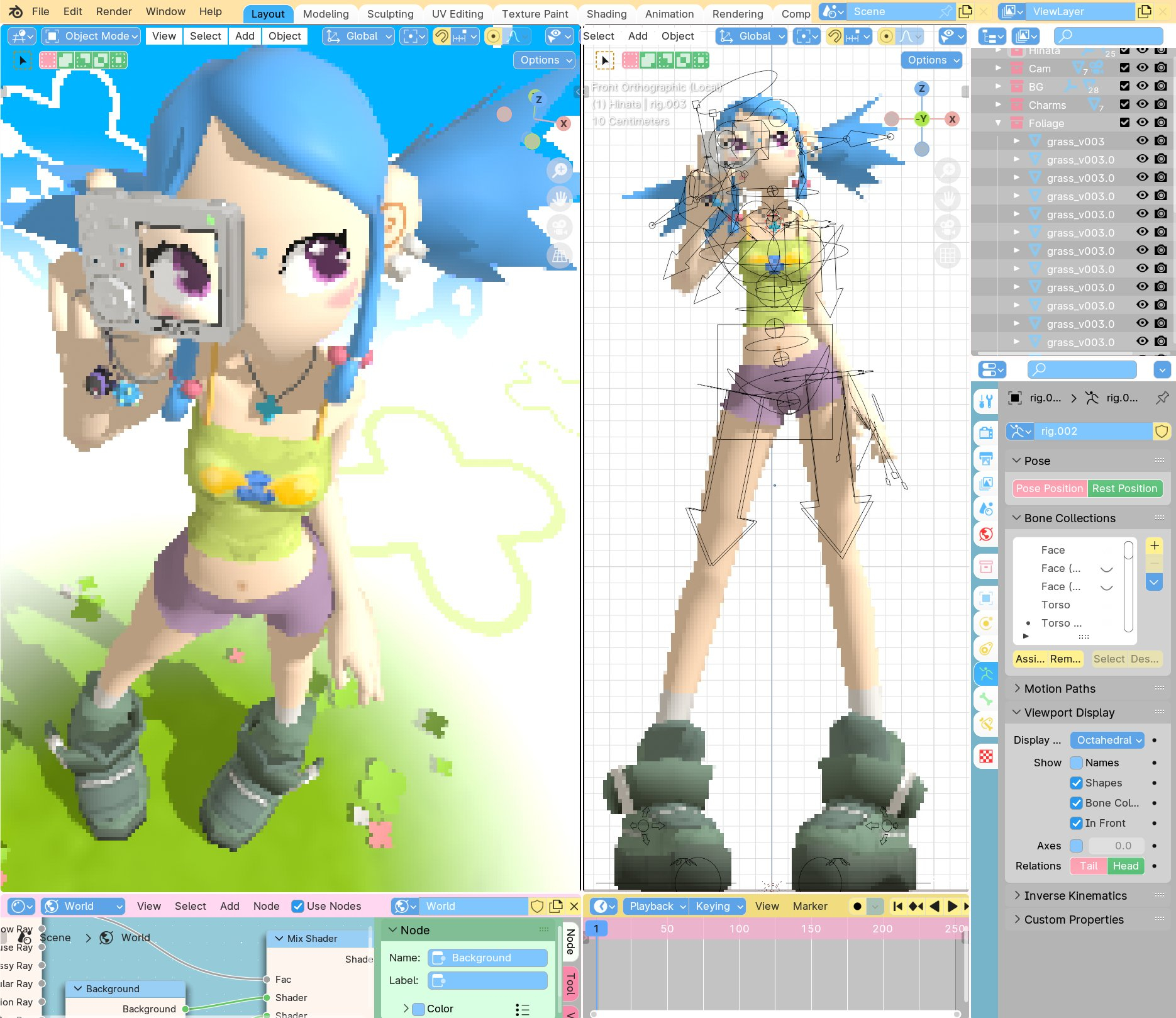The width and height of the screenshot is (1176, 1018).
Task: Disable rendering of Charms collection via camera icon
Action: pos(1161,104)
